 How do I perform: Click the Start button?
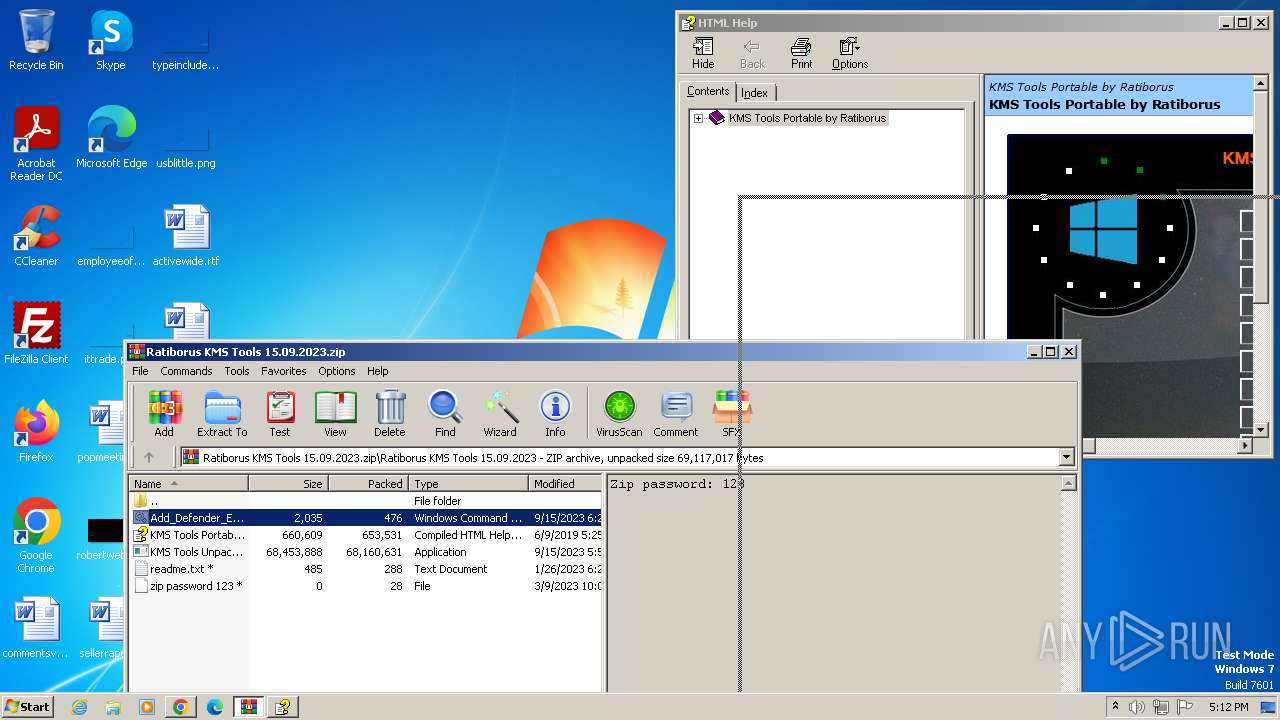coord(28,707)
